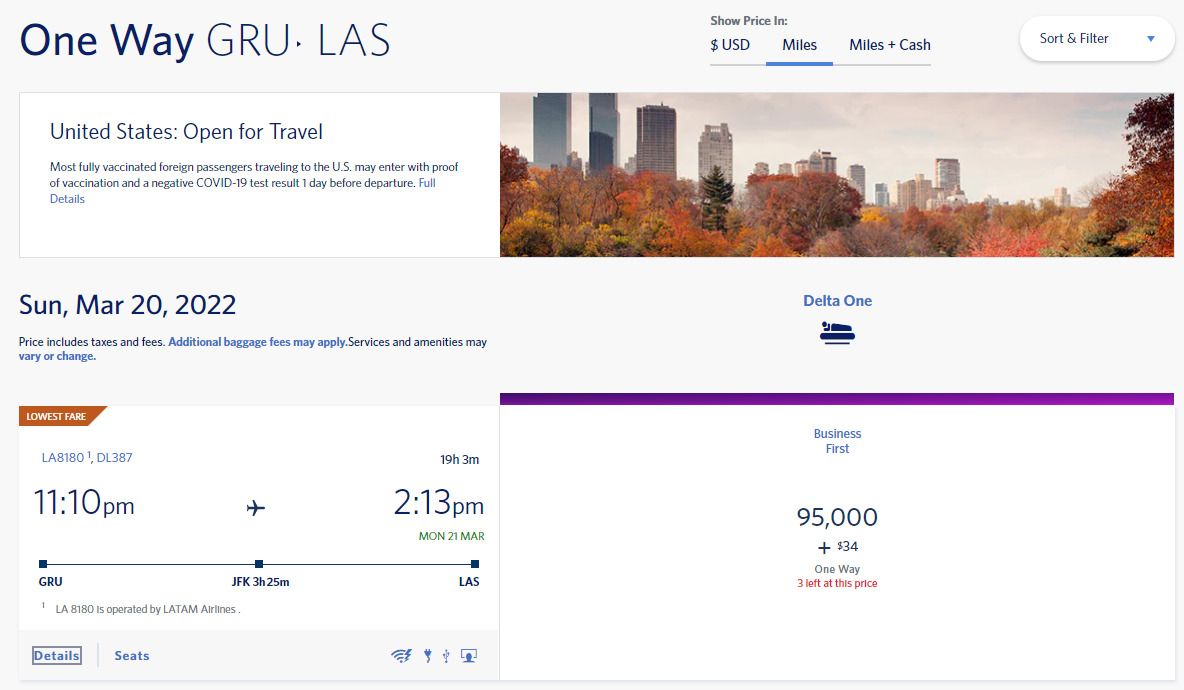Click the airplane icon between flight times
Viewport: 1184px width, 690px height.
tap(256, 507)
